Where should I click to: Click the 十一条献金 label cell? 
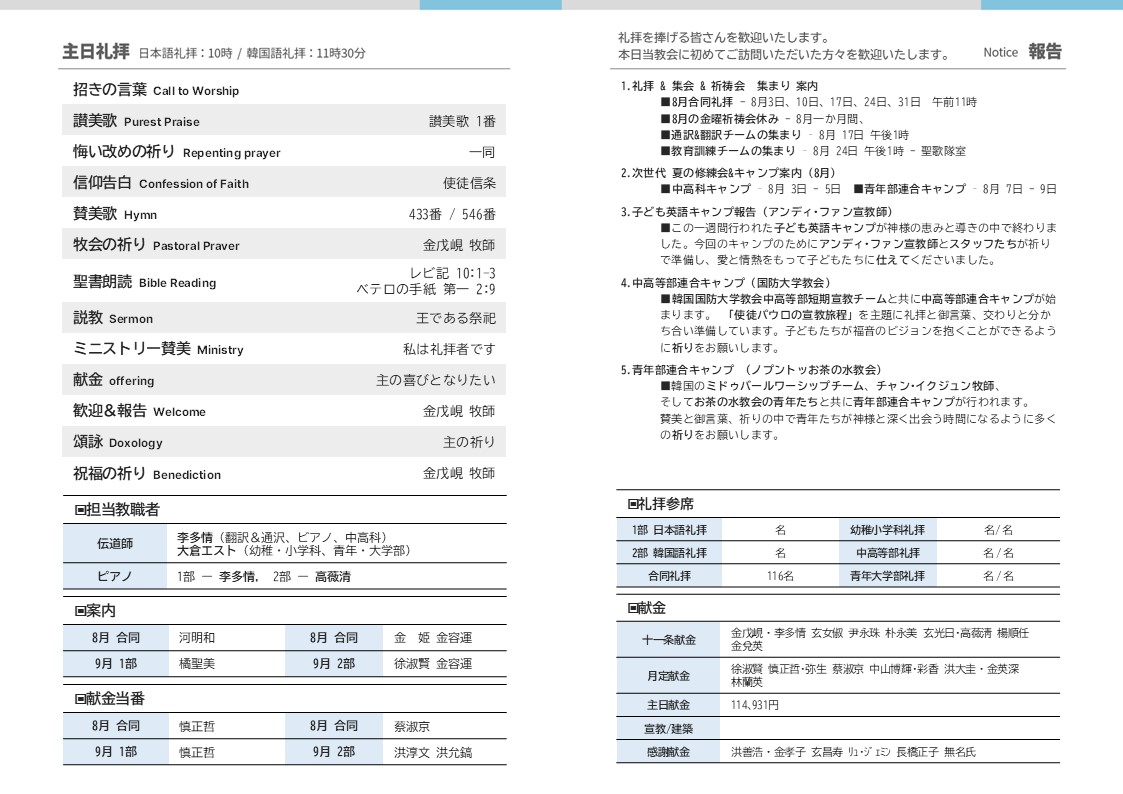click(x=669, y=640)
